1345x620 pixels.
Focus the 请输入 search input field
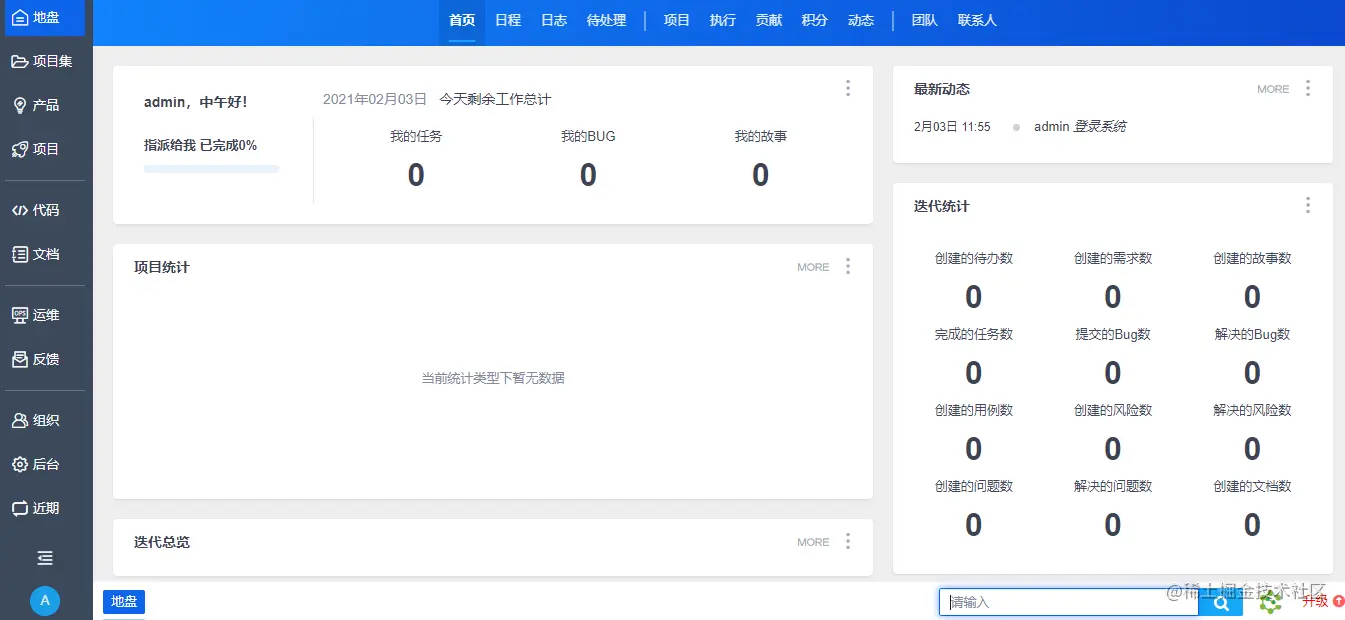[x=1069, y=602]
